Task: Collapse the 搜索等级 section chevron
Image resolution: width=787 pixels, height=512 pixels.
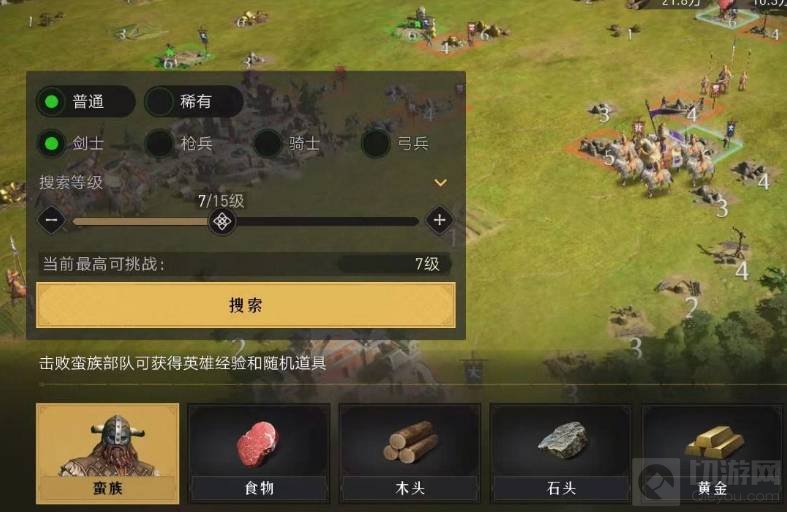Action: (x=440, y=183)
